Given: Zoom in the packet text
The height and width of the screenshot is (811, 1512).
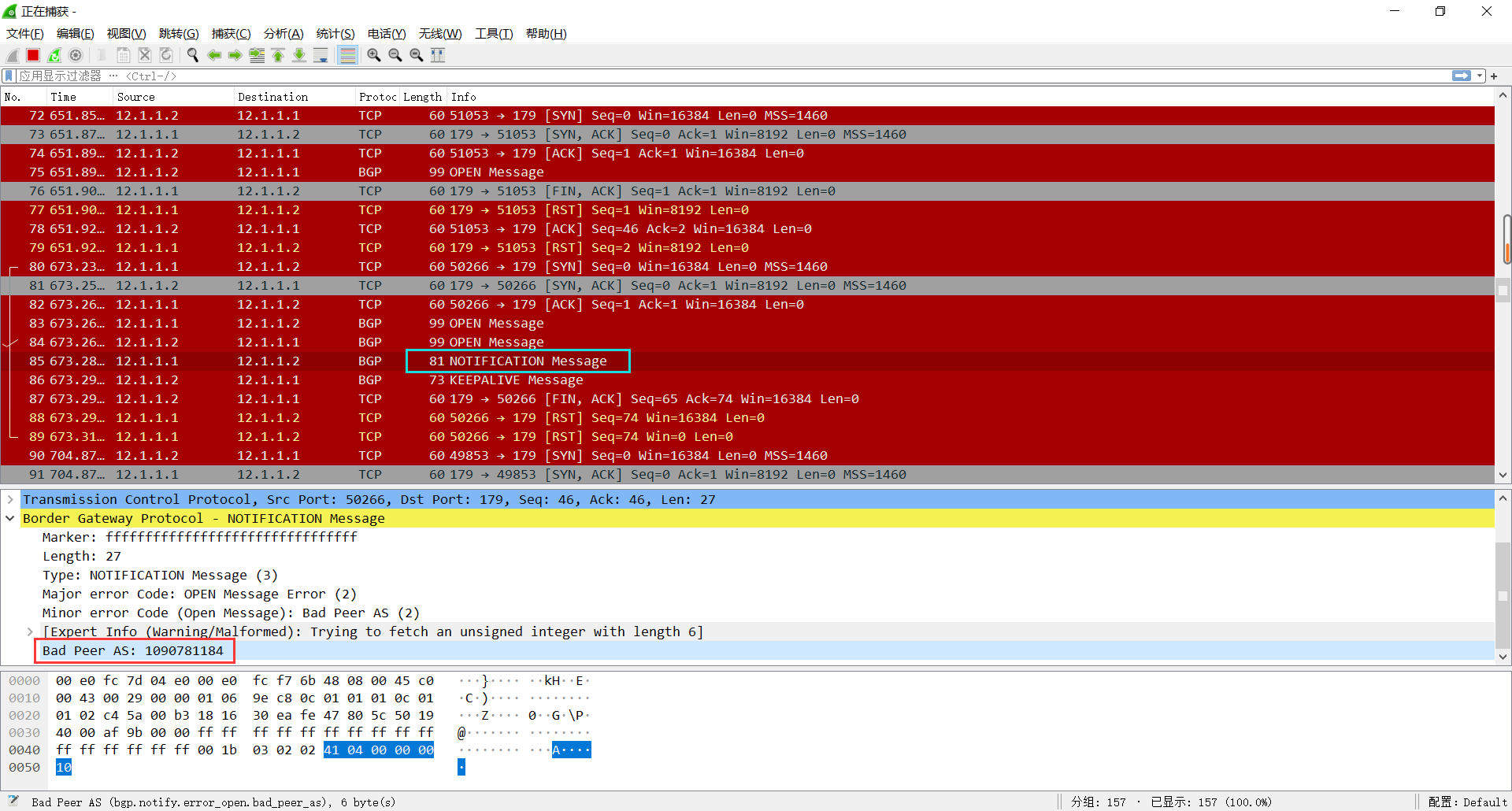Looking at the screenshot, I should point(374,55).
